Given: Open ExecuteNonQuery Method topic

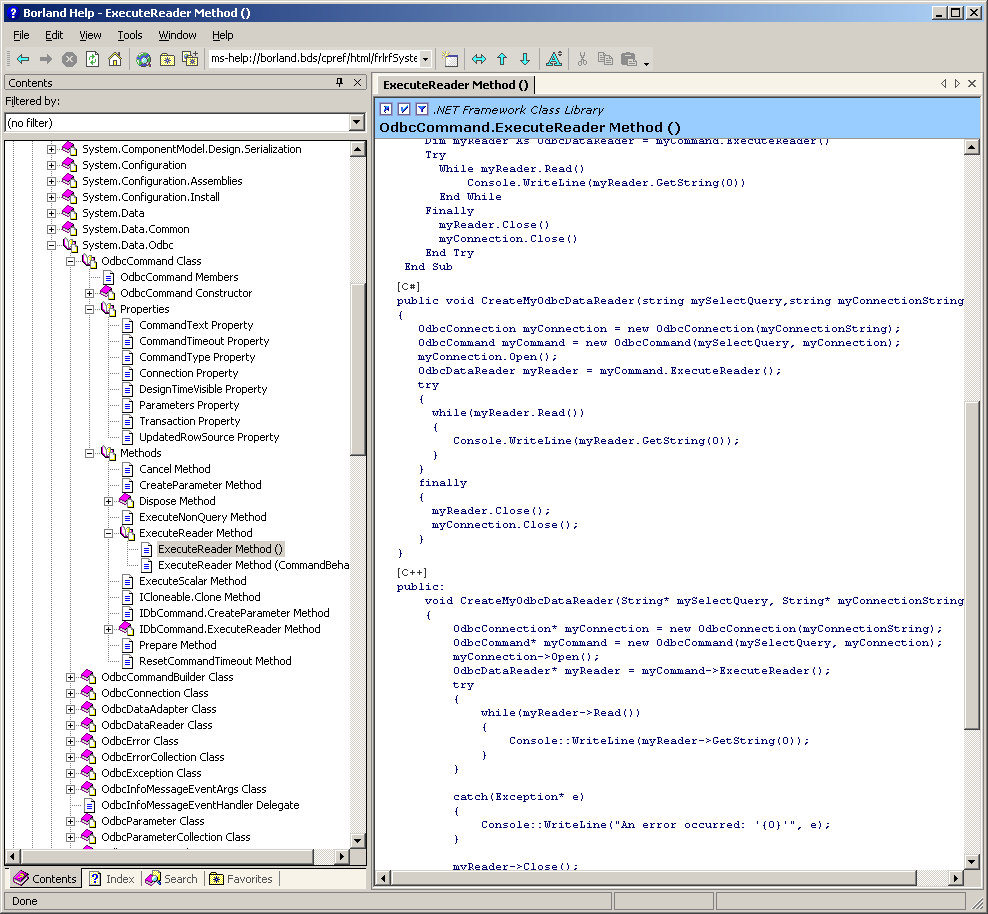Looking at the screenshot, I should coord(202,517).
